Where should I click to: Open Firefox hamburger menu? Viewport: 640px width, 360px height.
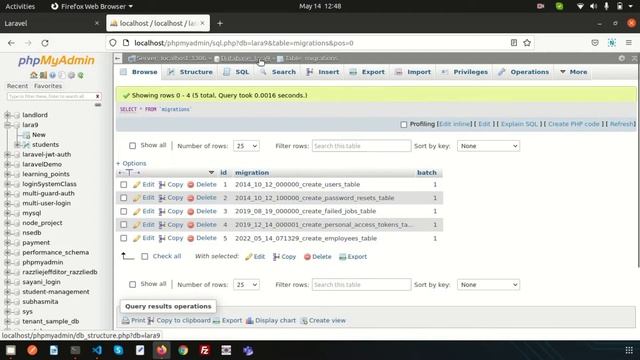(629, 43)
